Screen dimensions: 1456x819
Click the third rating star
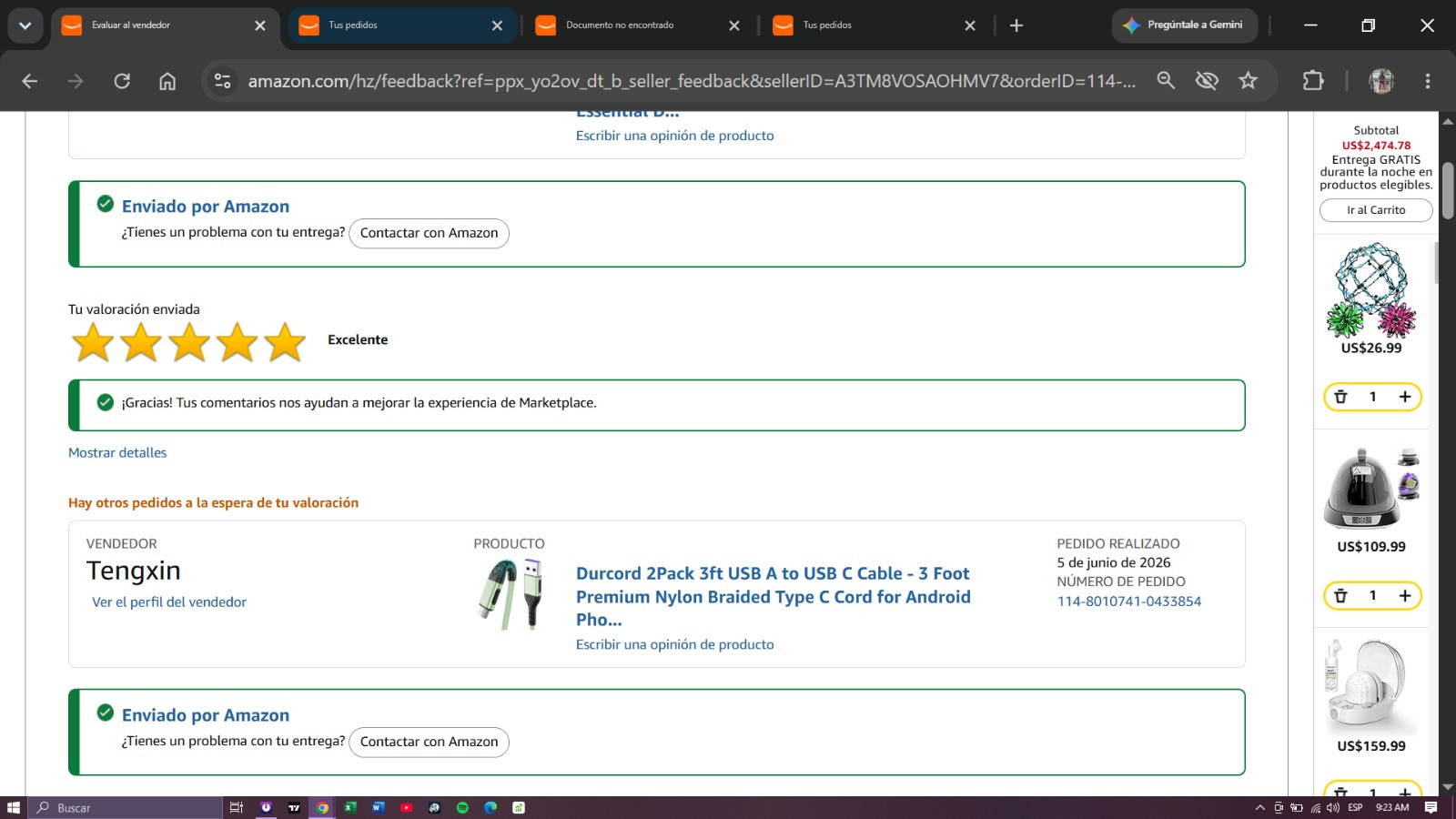coord(189,342)
